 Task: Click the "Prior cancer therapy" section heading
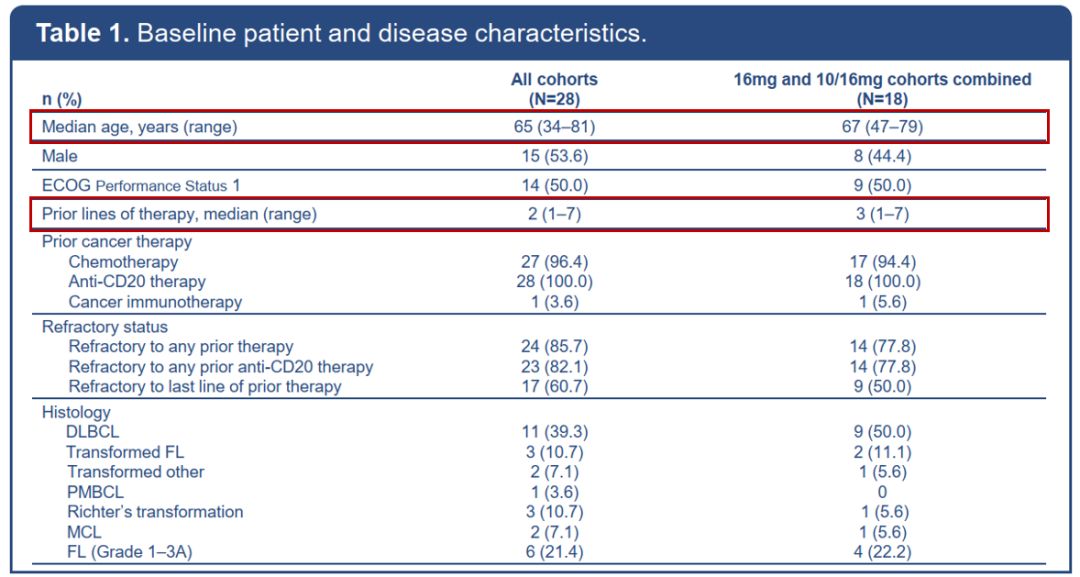click(117, 242)
